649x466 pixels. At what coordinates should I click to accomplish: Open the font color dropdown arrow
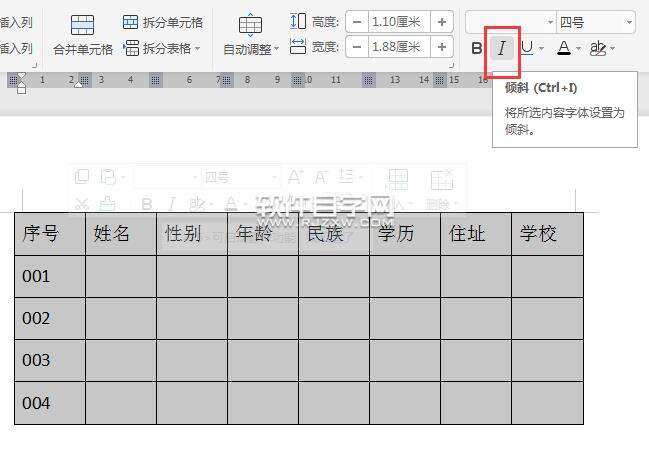coord(578,49)
